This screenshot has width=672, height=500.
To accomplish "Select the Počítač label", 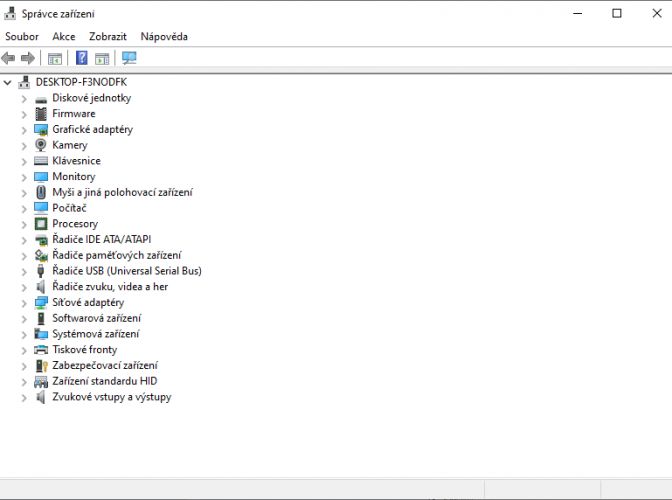I will click(69, 208).
